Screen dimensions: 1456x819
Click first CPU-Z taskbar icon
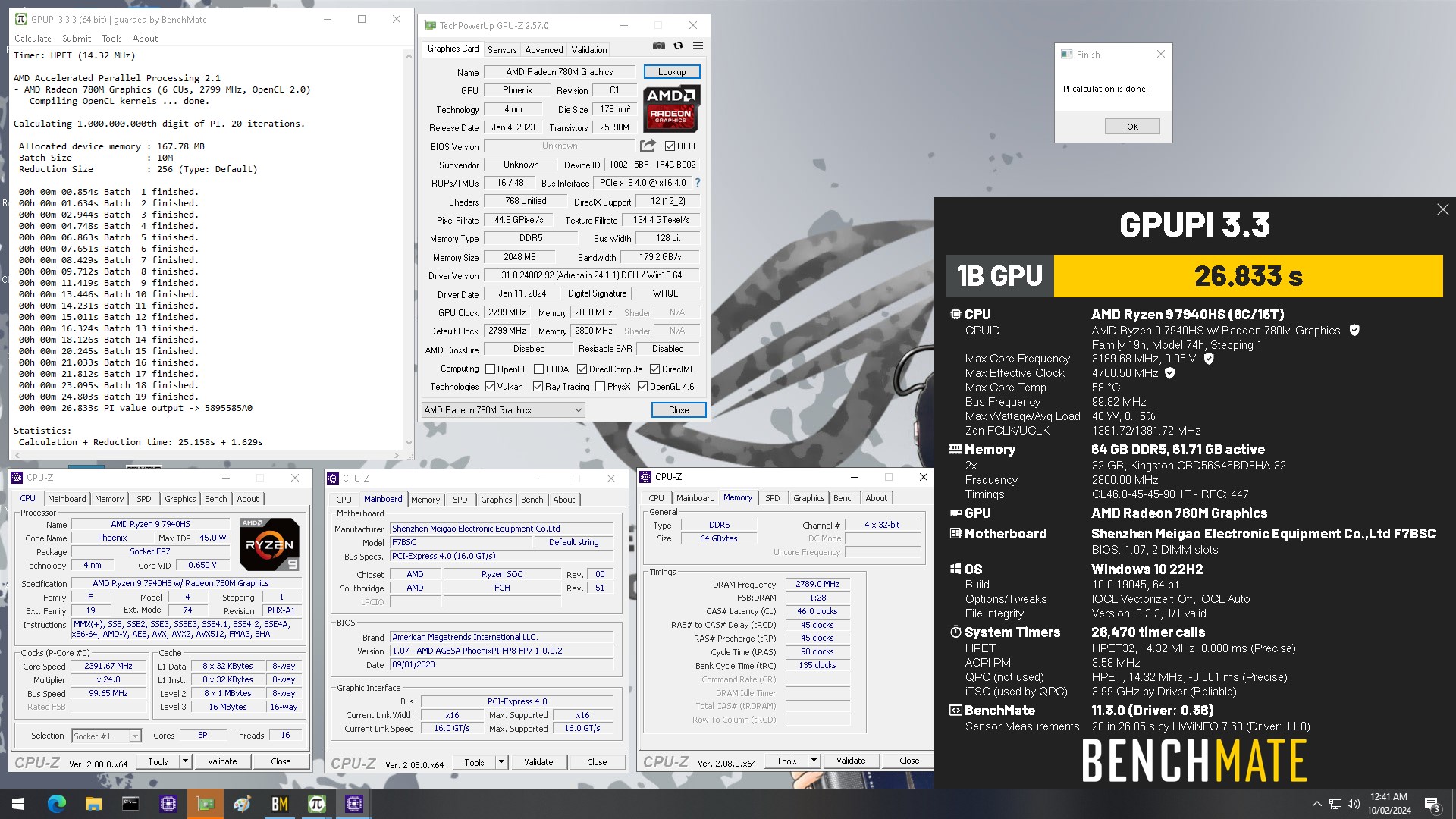coord(168,804)
